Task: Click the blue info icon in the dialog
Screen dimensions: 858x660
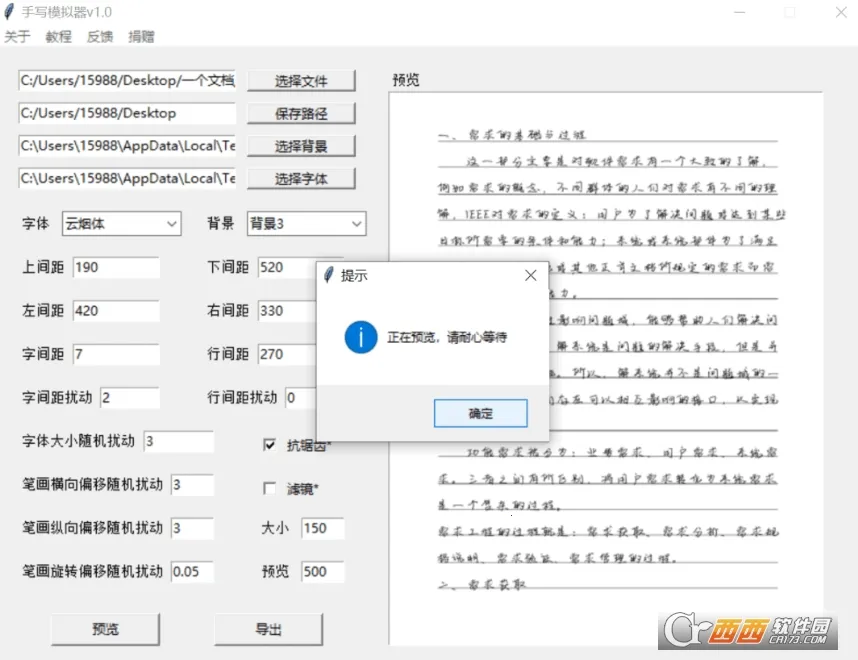Action: click(360, 337)
